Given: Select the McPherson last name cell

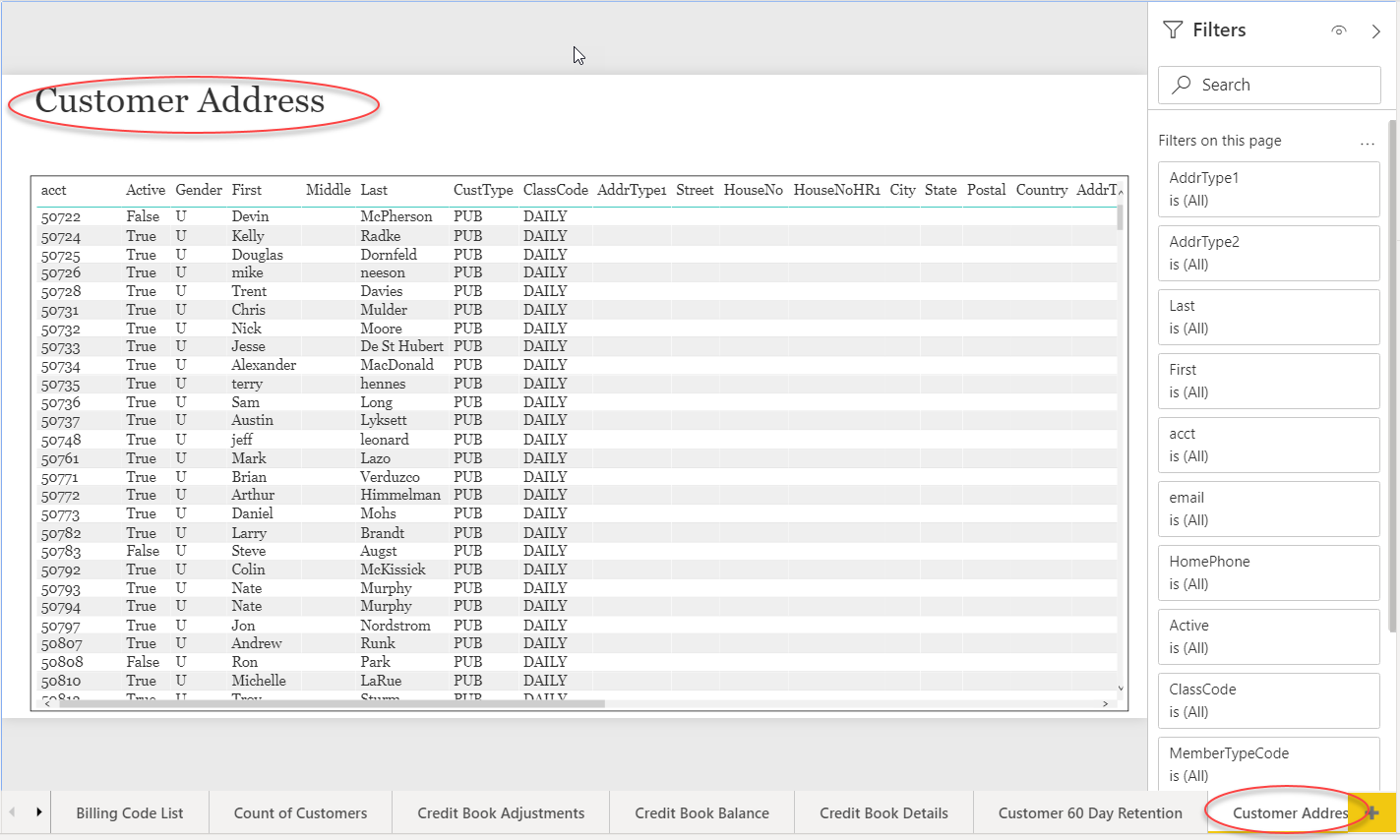Looking at the screenshot, I should click(396, 216).
